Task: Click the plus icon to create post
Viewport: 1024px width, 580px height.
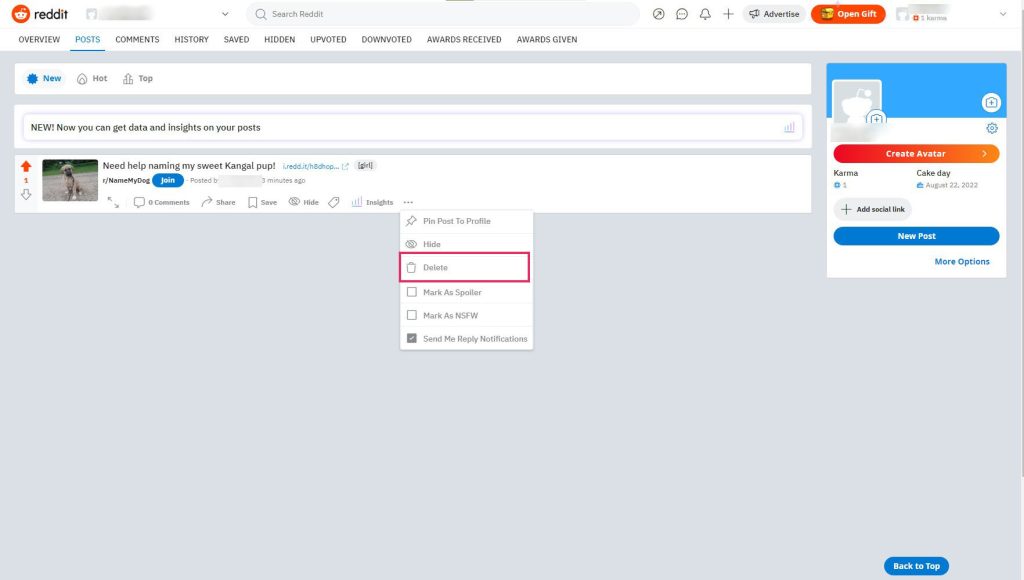Action: click(728, 14)
